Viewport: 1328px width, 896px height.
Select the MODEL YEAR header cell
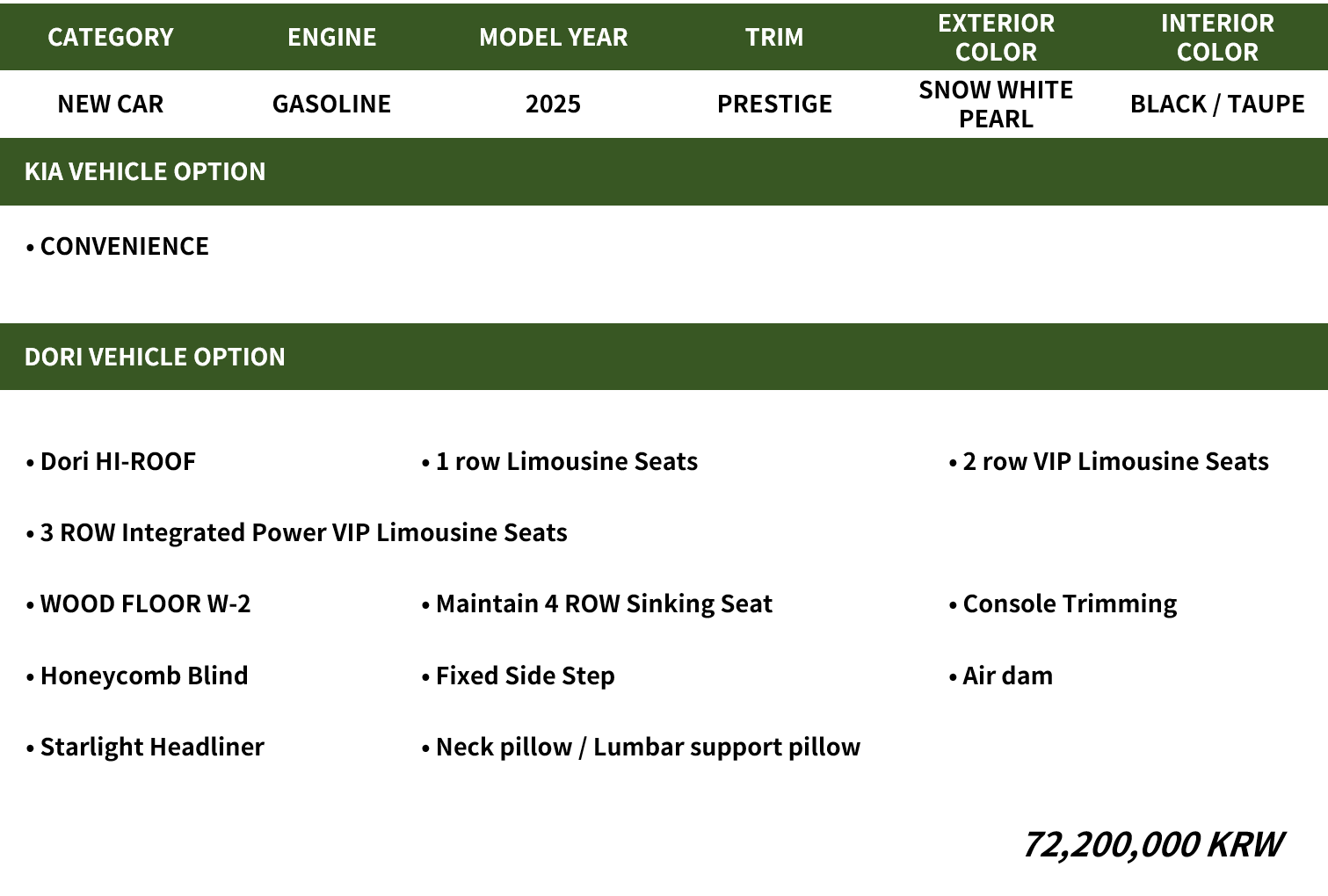tap(554, 37)
